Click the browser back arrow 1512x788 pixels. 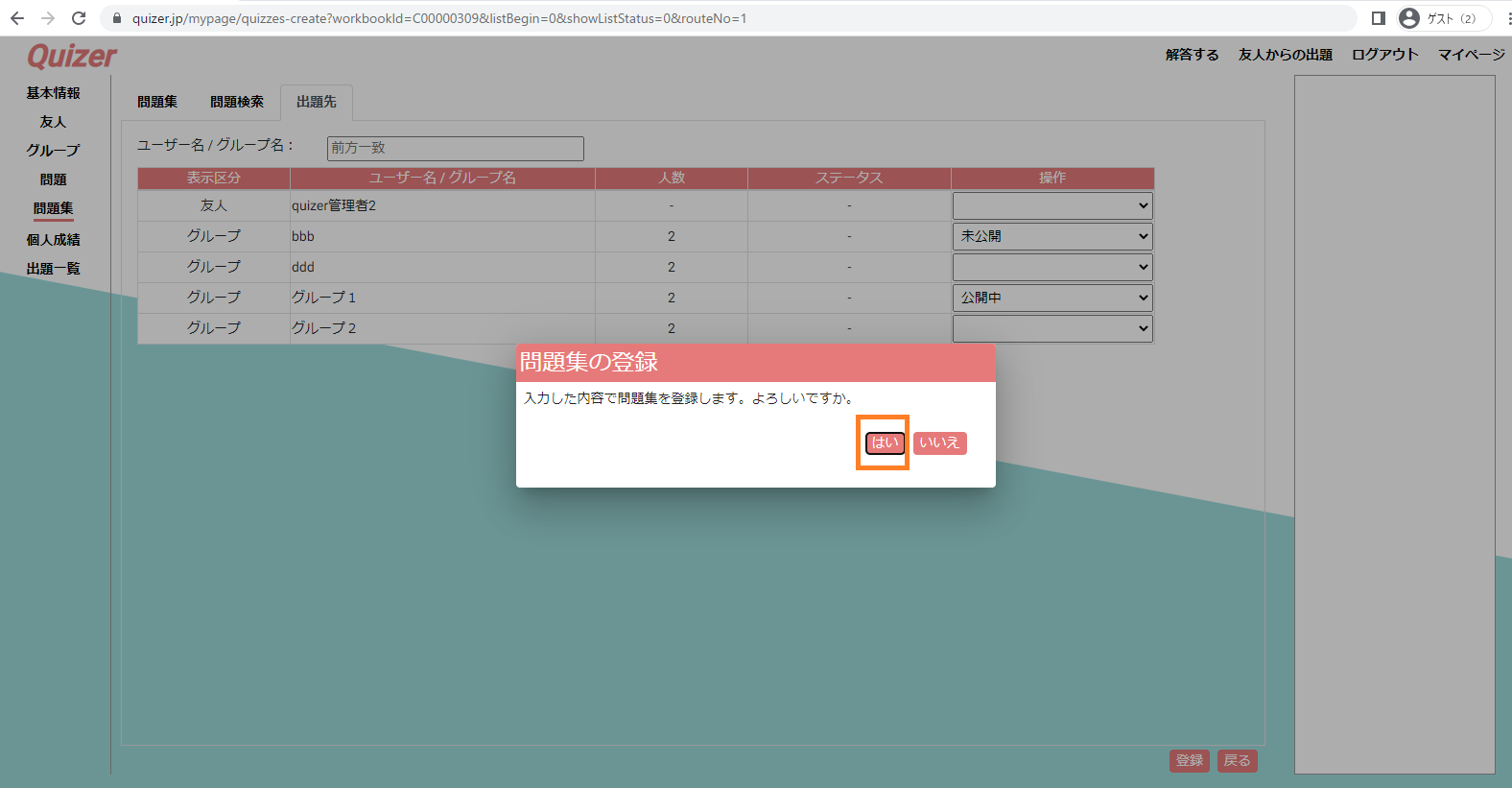click(x=17, y=18)
